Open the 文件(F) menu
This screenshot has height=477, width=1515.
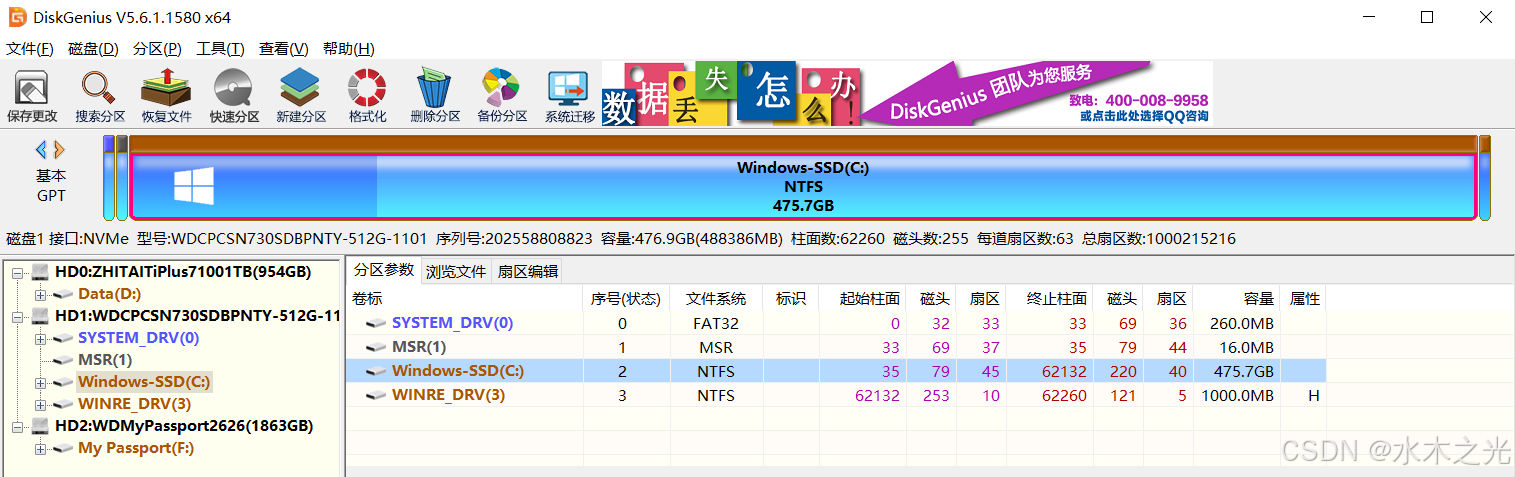click(x=30, y=49)
